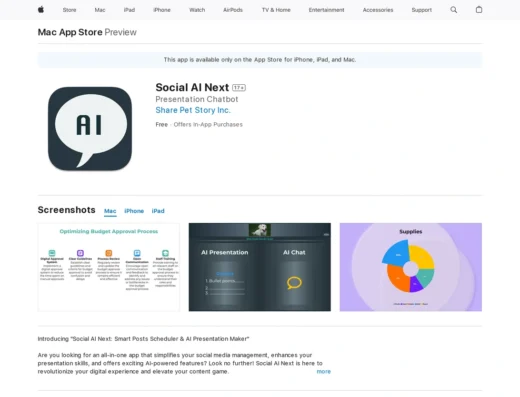Open the Support menu item
The image size is (520, 397).
421,10
